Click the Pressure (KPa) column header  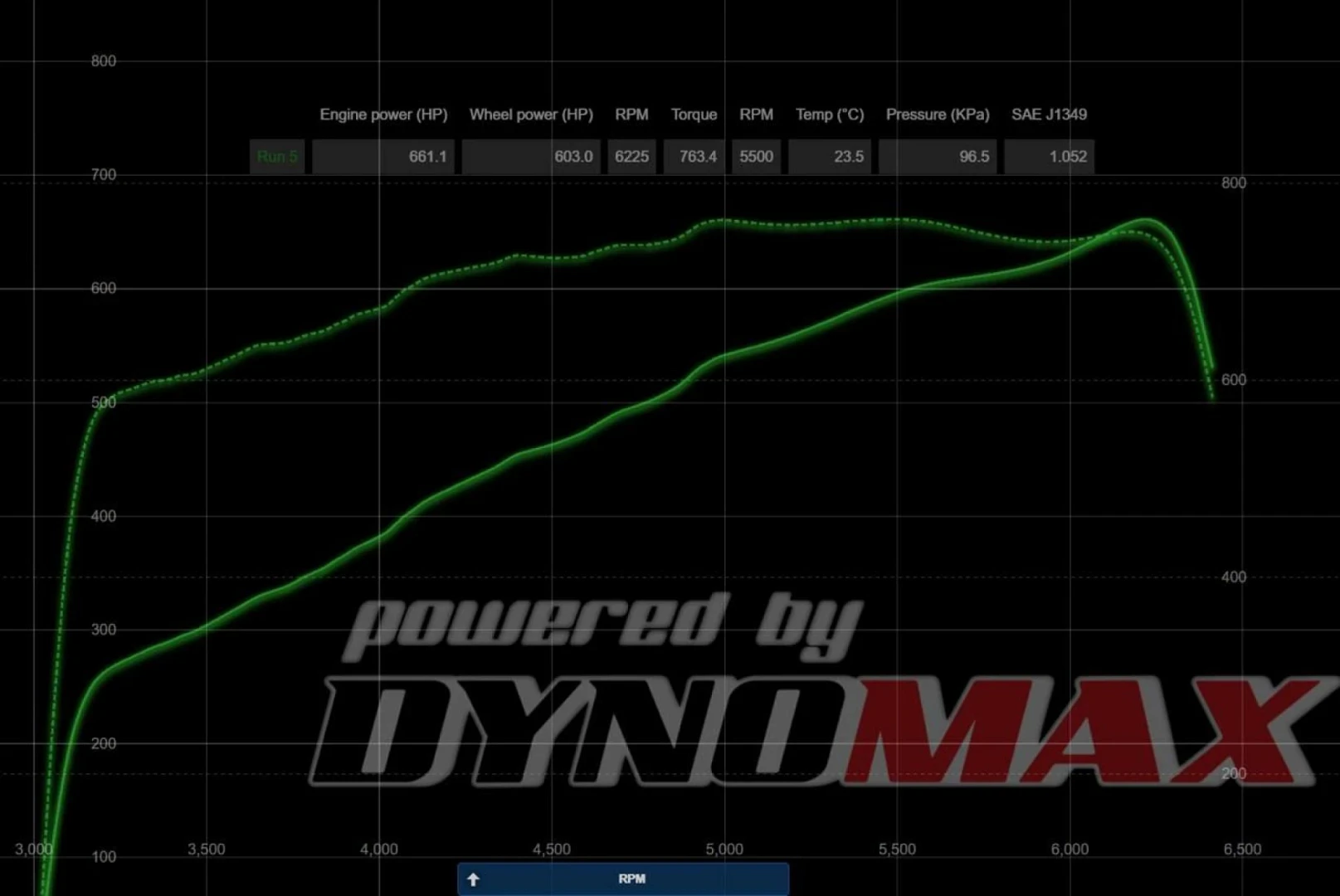click(938, 114)
